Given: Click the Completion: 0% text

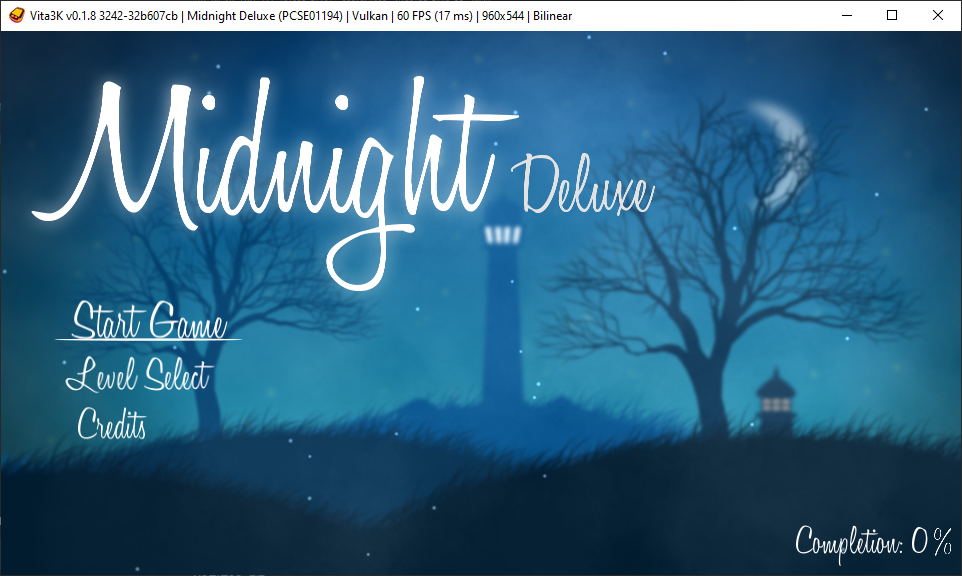Looking at the screenshot, I should (873, 543).
